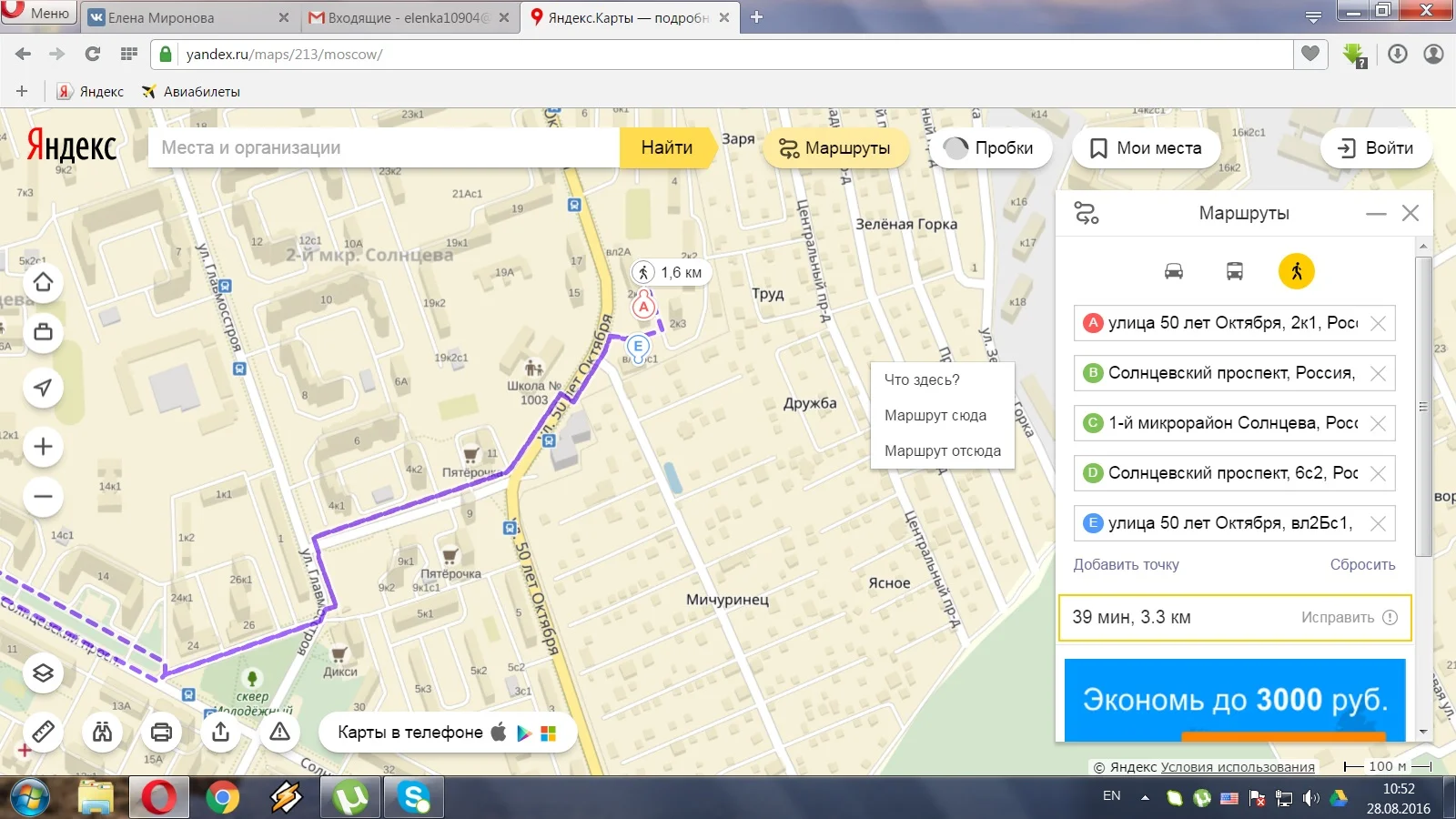Screen dimensions: 1456x819
Task: Open a new browser tab
Action: [x=756, y=17]
